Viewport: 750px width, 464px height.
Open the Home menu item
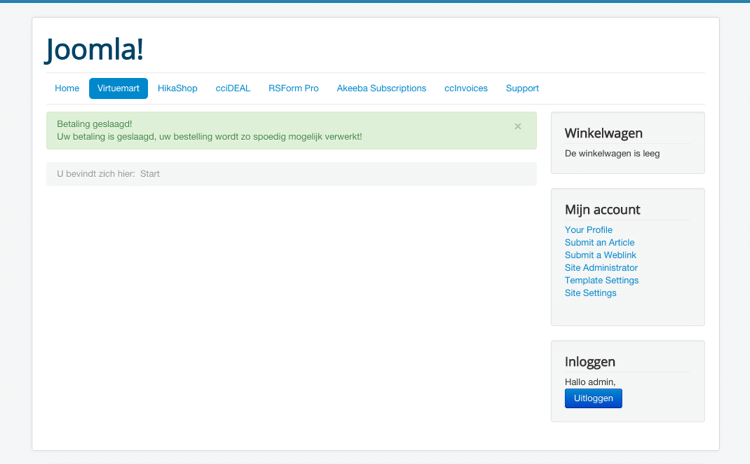67,88
